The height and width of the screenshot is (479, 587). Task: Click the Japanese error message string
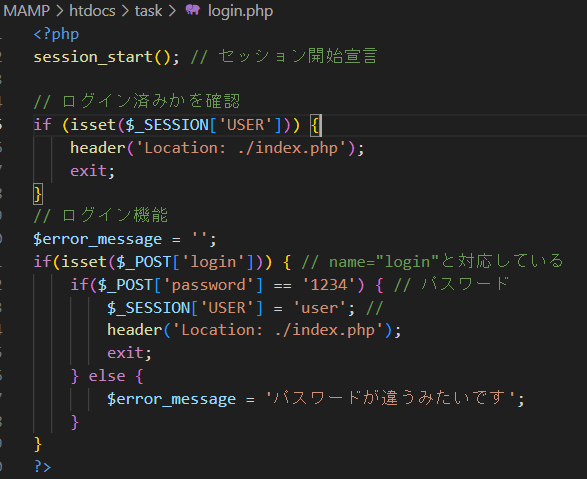390,398
